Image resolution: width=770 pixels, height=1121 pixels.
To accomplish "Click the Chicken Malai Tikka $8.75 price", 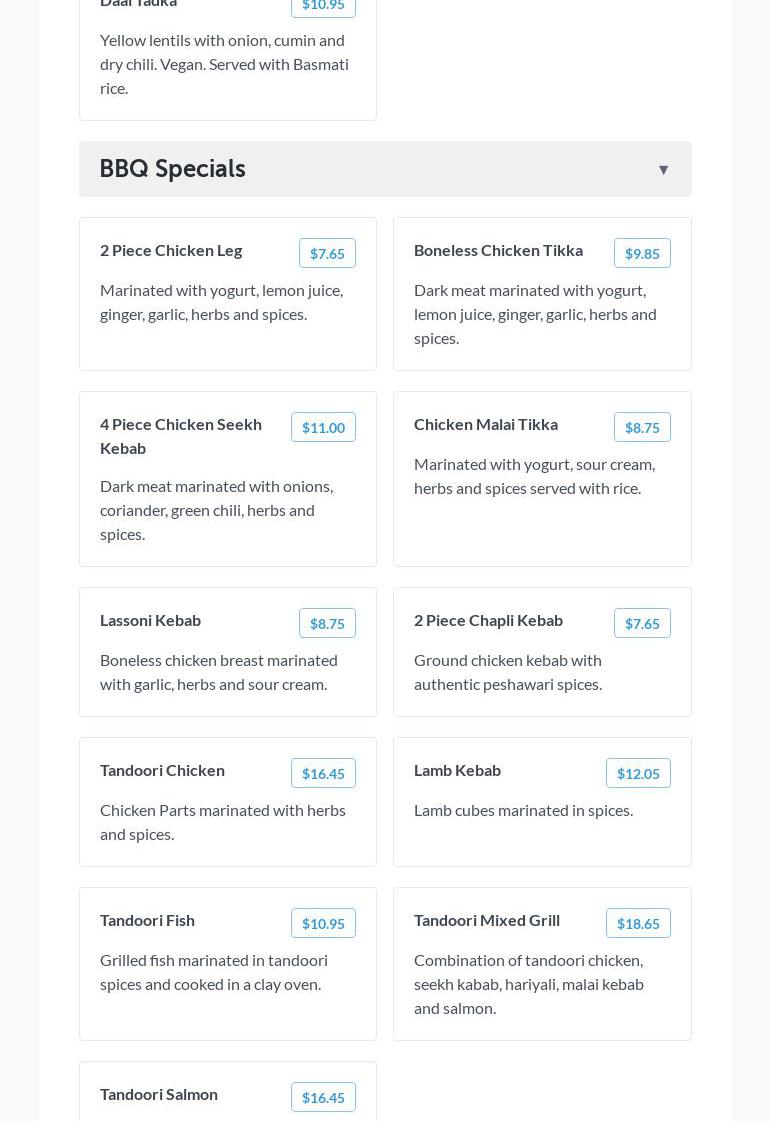I will [642, 428].
